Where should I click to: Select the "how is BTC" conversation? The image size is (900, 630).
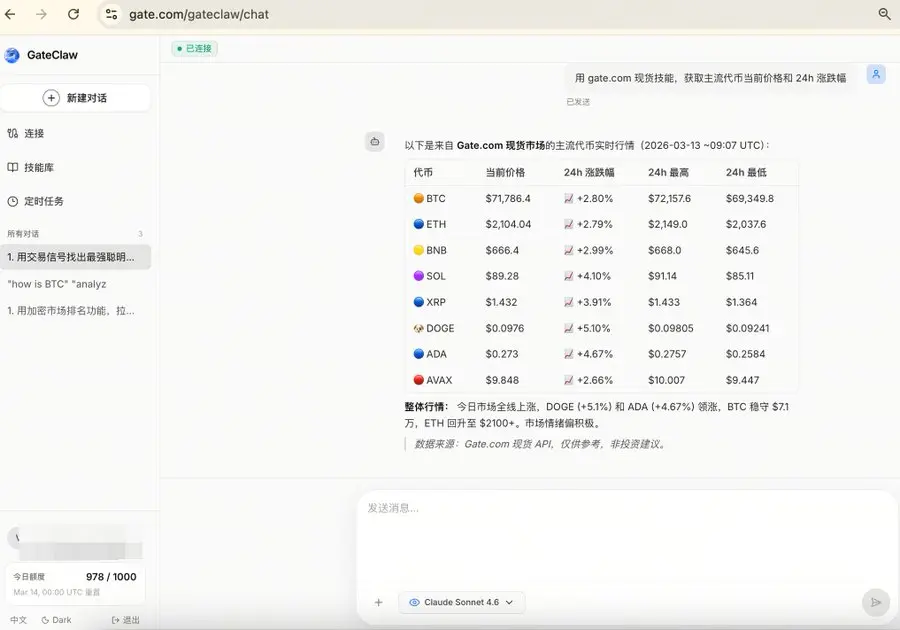click(76, 284)
